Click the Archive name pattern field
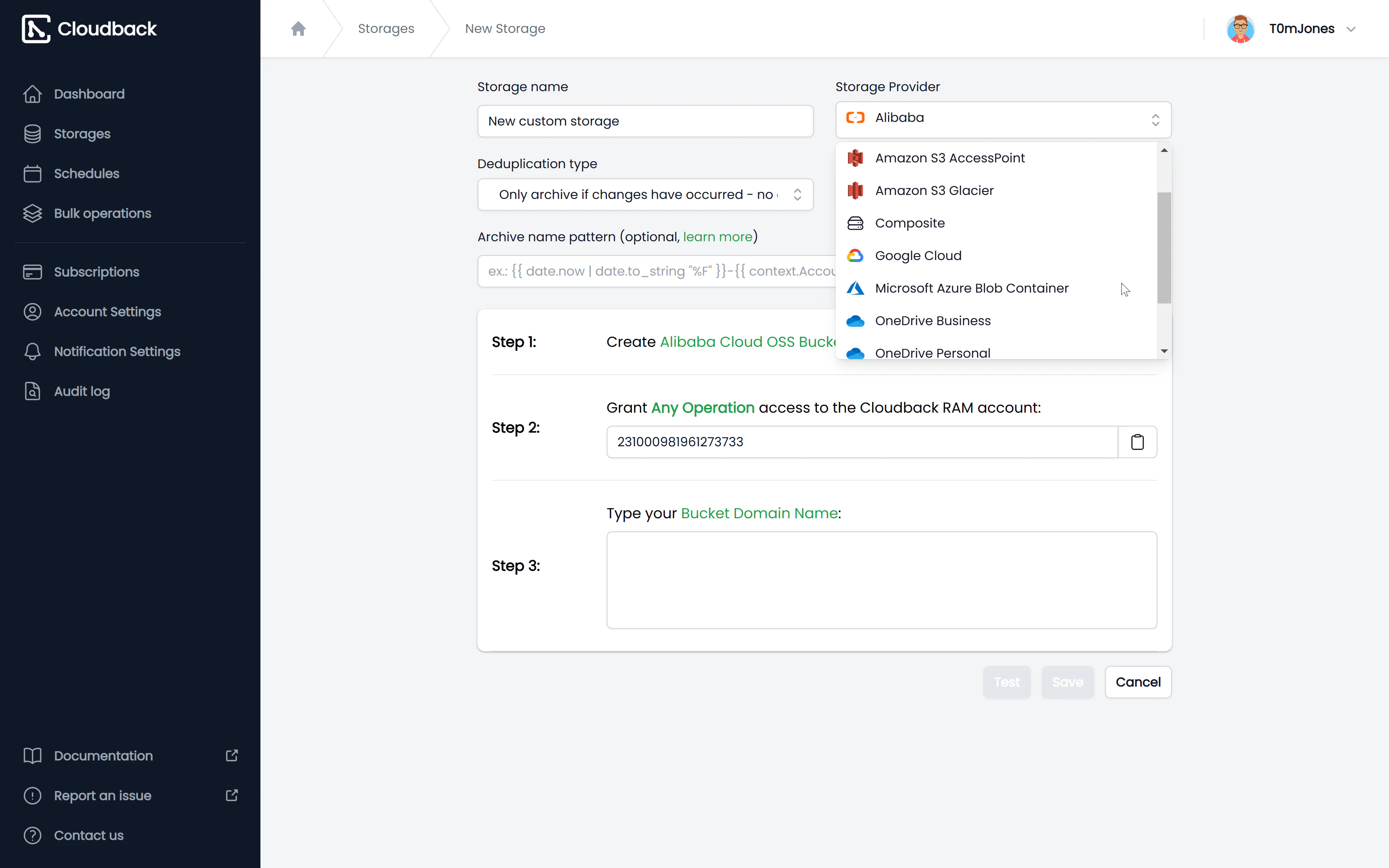Viewport: 1389px width, 868px height. (656, 271)
